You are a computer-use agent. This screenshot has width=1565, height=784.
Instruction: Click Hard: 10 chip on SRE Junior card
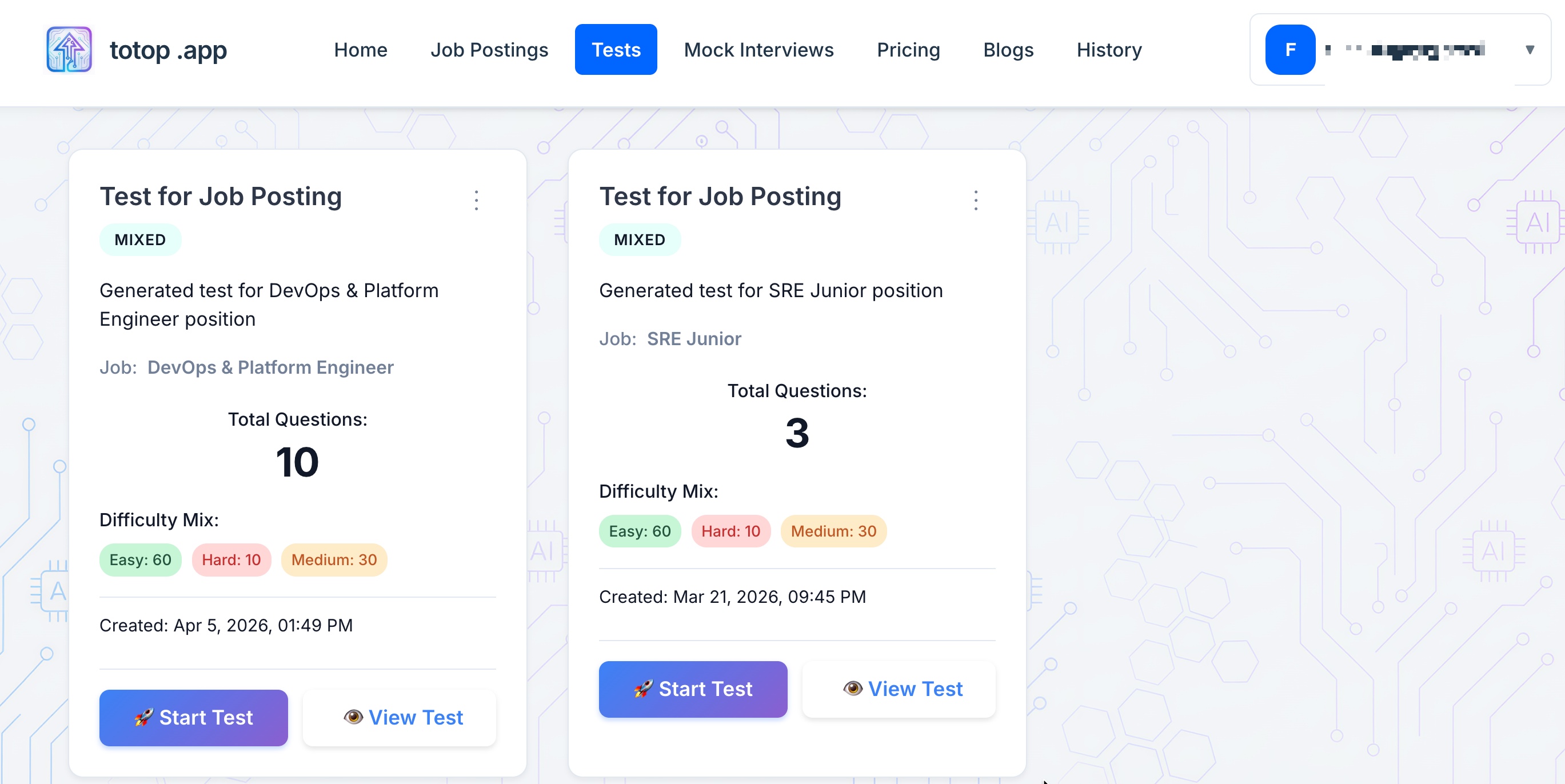point(730,531)
